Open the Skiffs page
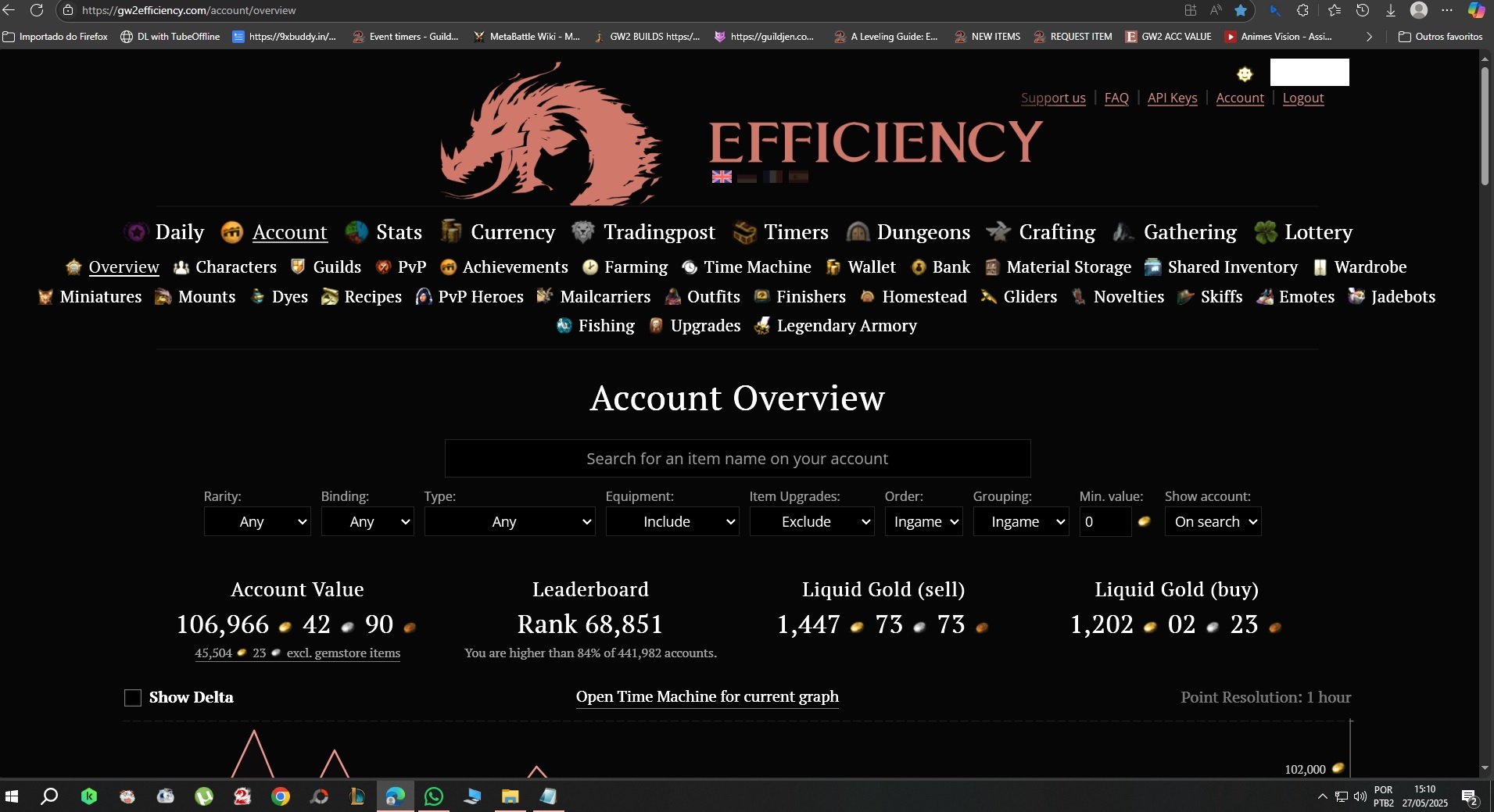The width and height of the screenshot is (1494, 812). click(1221, 297)
